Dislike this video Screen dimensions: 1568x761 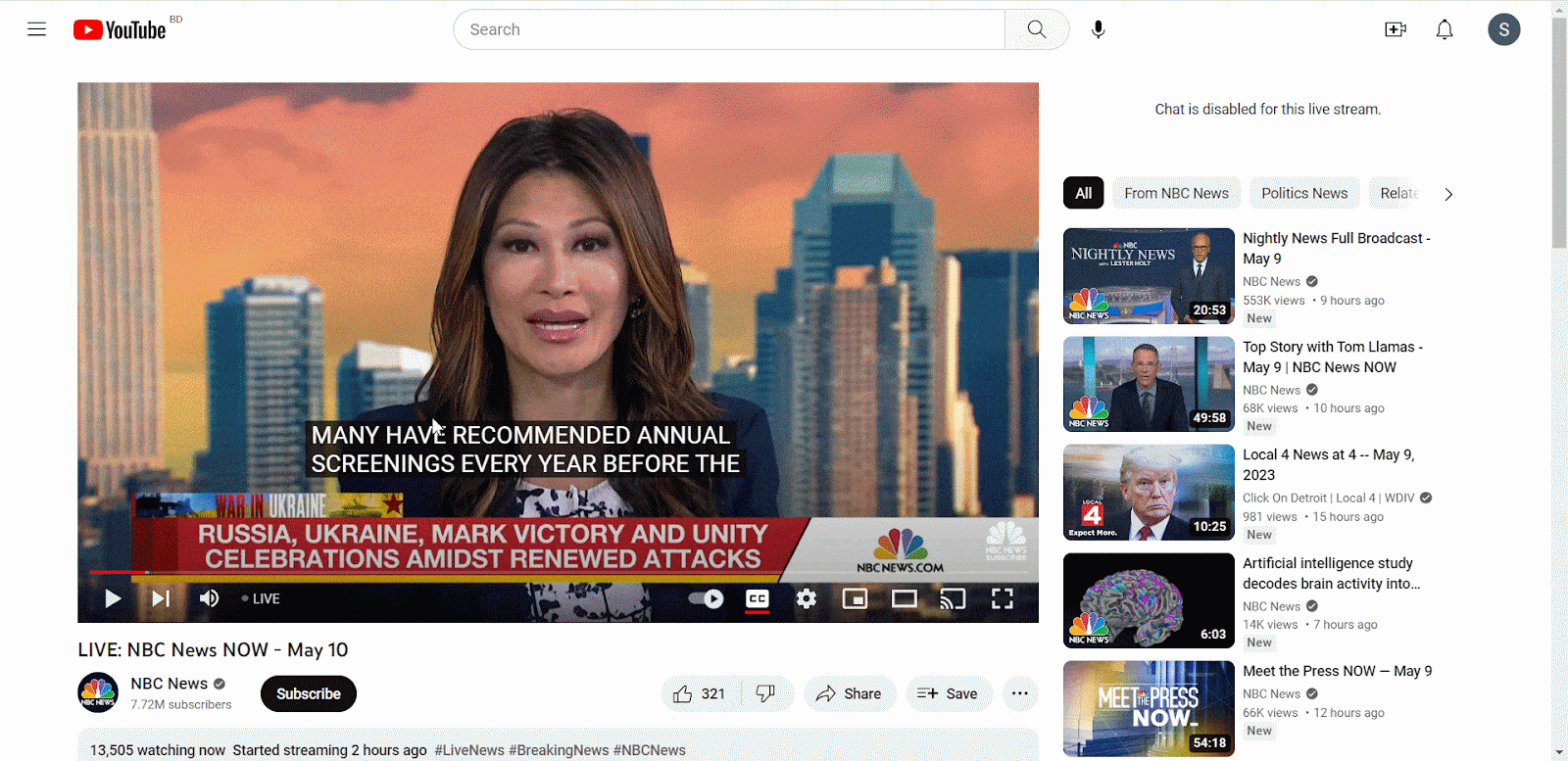point(766,693)
